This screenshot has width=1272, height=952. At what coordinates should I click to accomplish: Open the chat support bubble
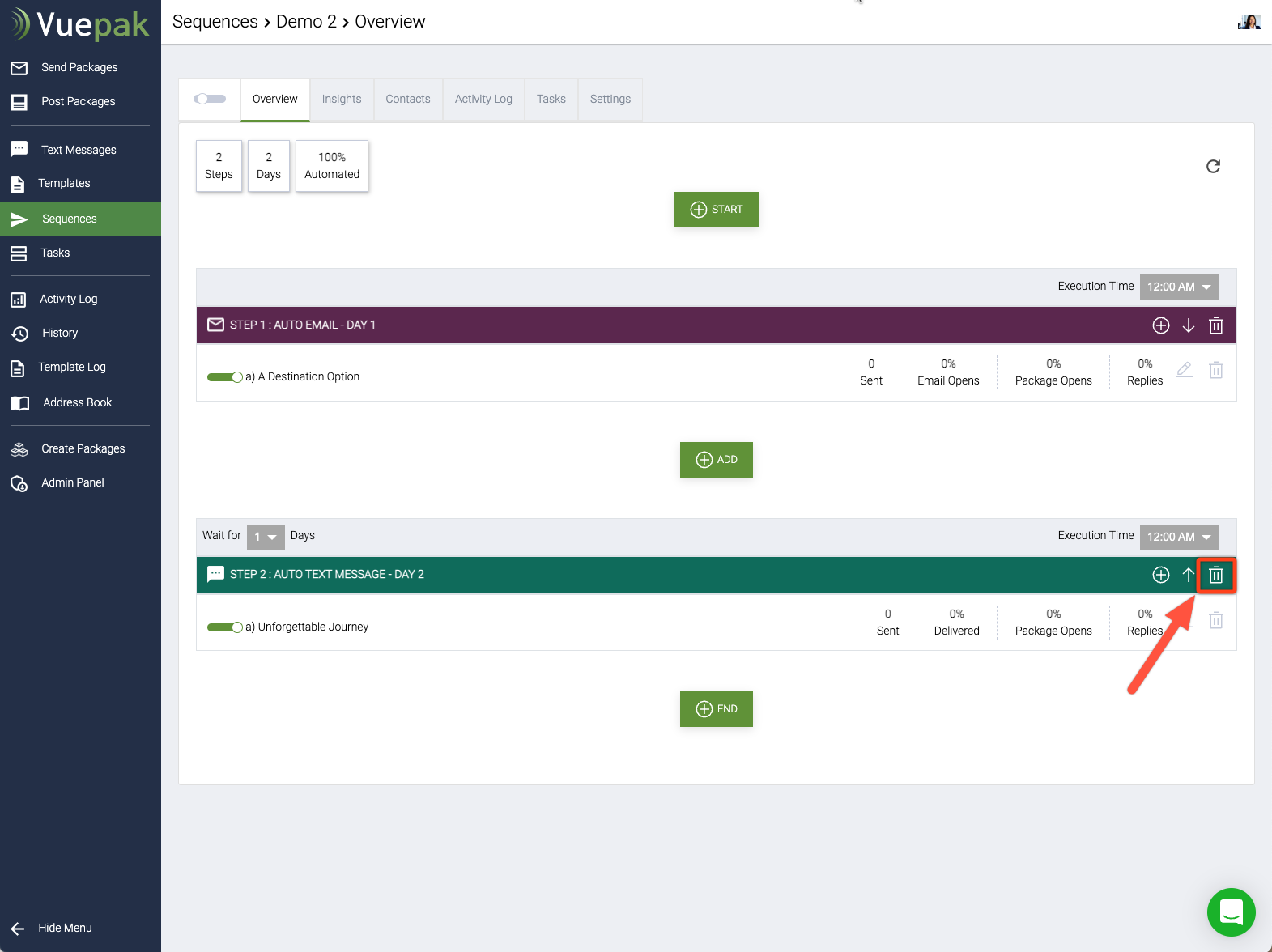coord(1231,912)
